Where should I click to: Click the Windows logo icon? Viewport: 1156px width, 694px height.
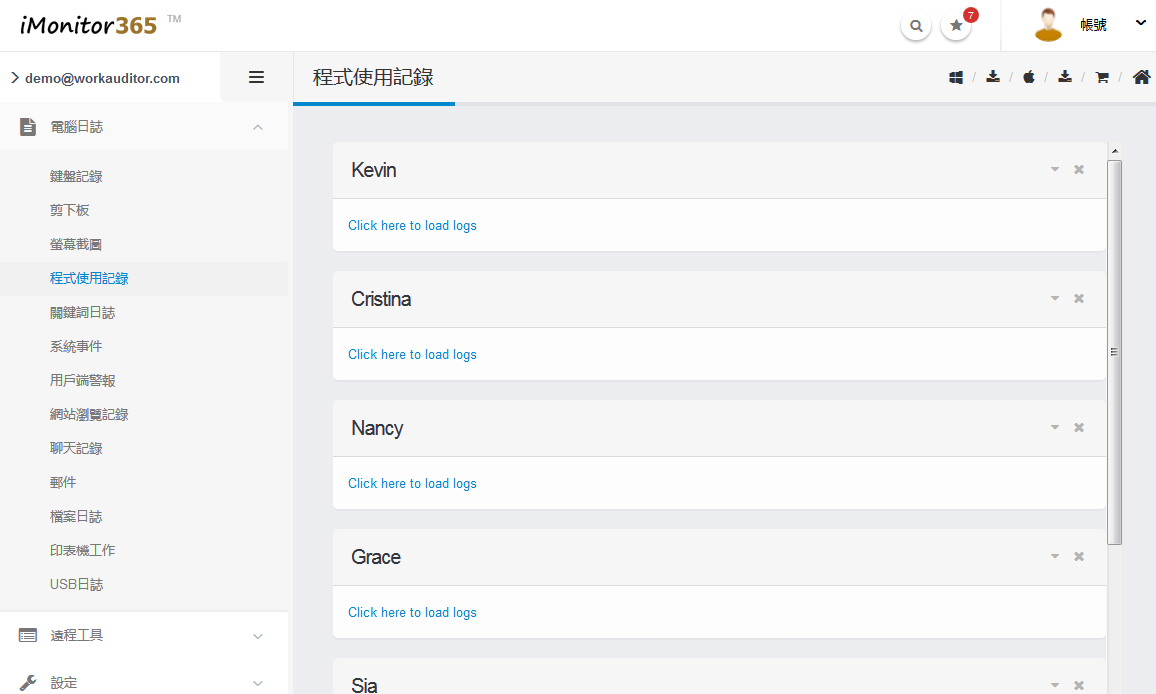[x=956, y=77]
